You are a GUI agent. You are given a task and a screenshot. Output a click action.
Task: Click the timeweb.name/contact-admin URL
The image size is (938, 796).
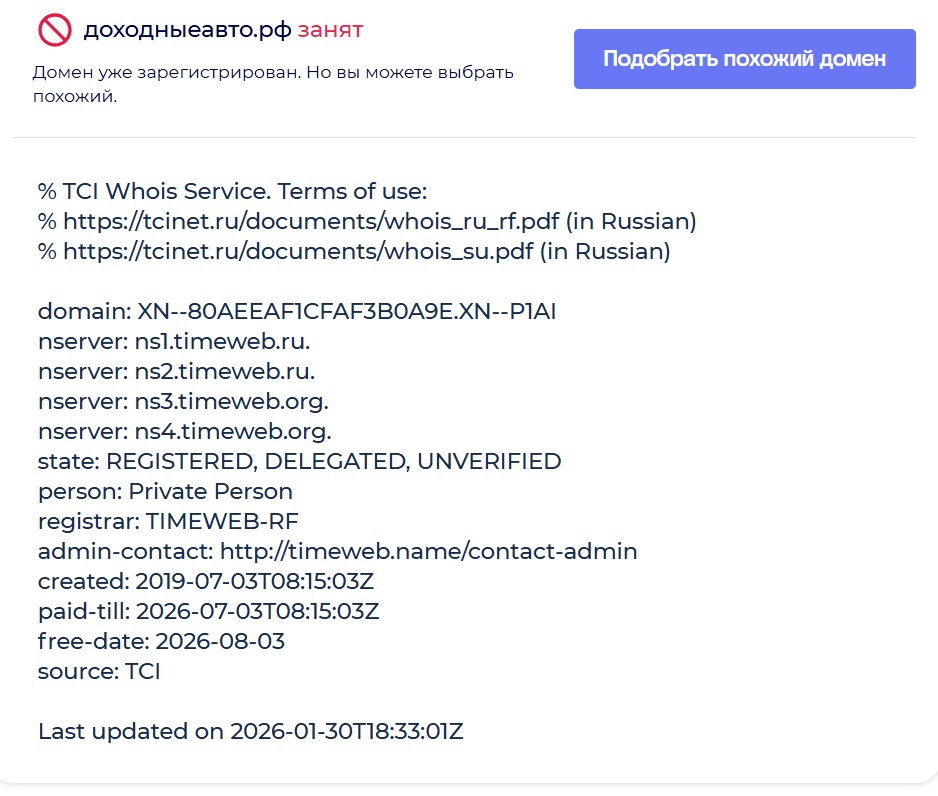coord(428,551)
